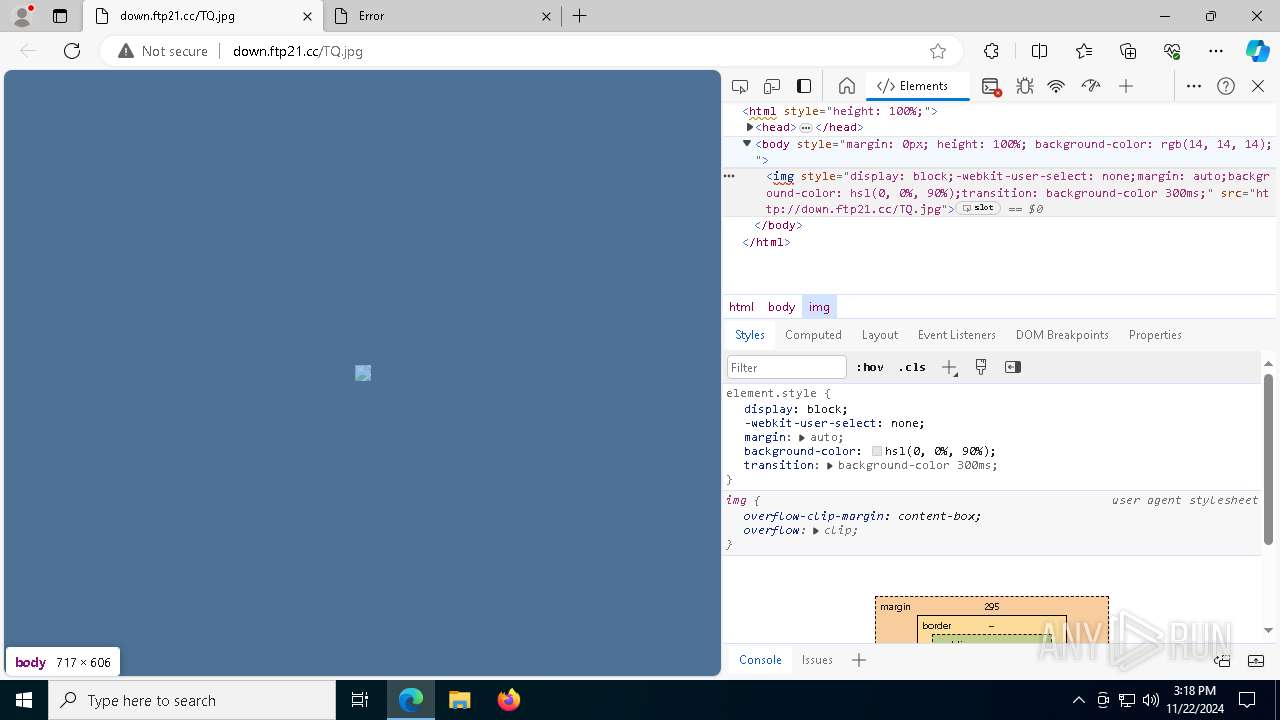The height and width of the screenshot is (720, 1280).
Task: Open the img node actions ellipsis
Action: coord(729,175)
